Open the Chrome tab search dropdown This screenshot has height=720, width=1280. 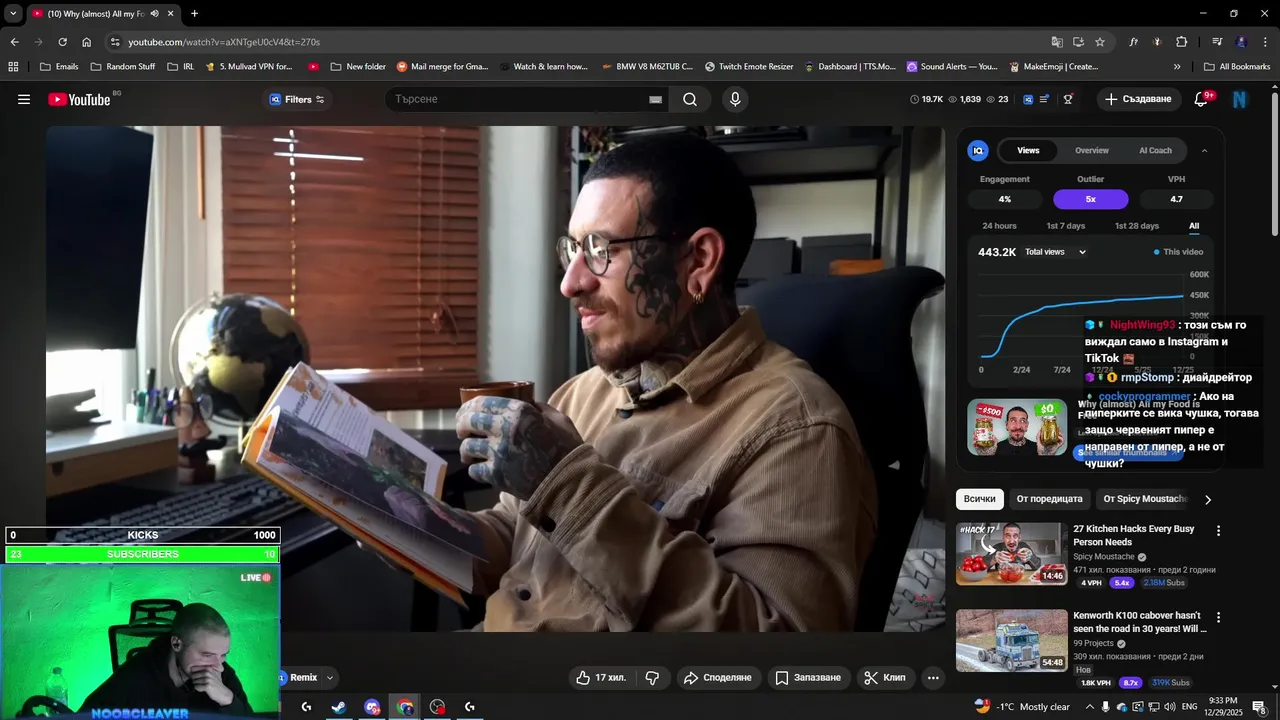(x=13, y=14)
